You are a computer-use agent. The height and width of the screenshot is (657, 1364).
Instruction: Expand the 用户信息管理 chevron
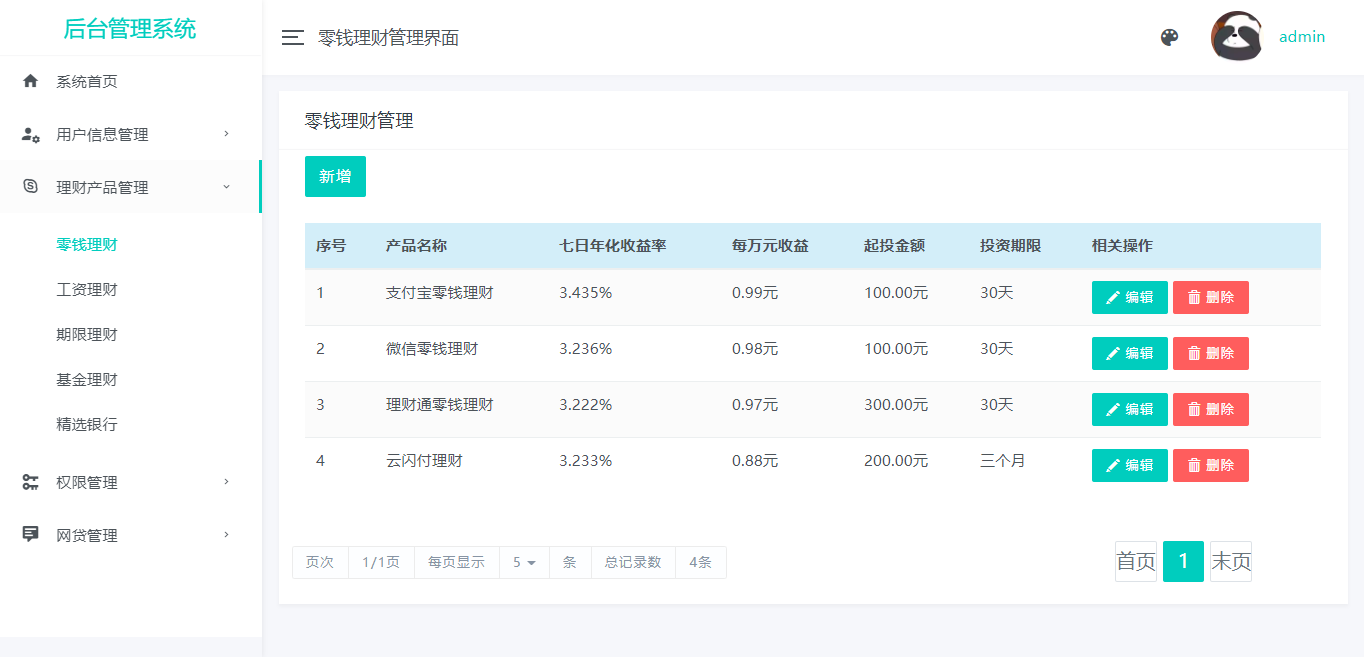click(227, 133)
